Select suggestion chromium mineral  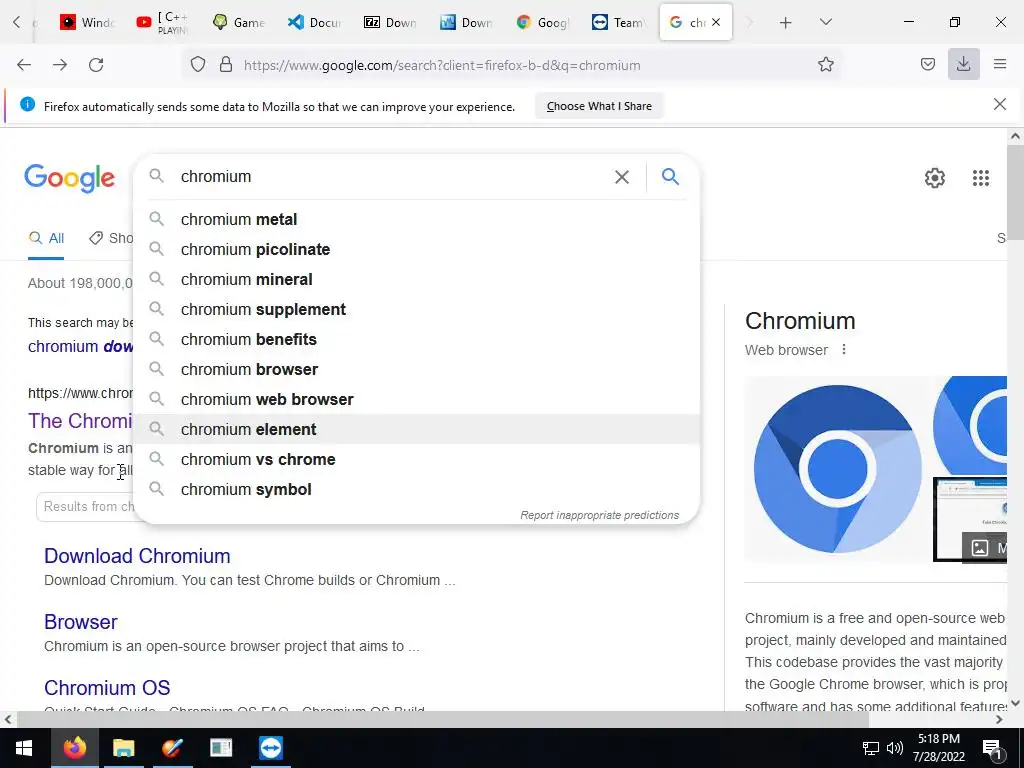click(417, 280)
